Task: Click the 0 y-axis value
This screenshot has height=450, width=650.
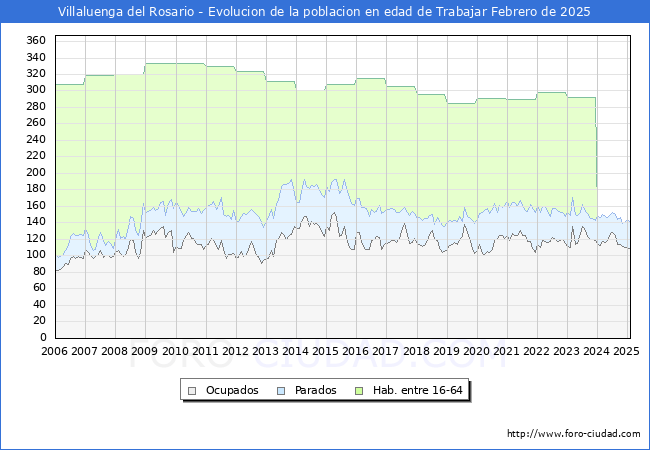Action: coord(42,337)
